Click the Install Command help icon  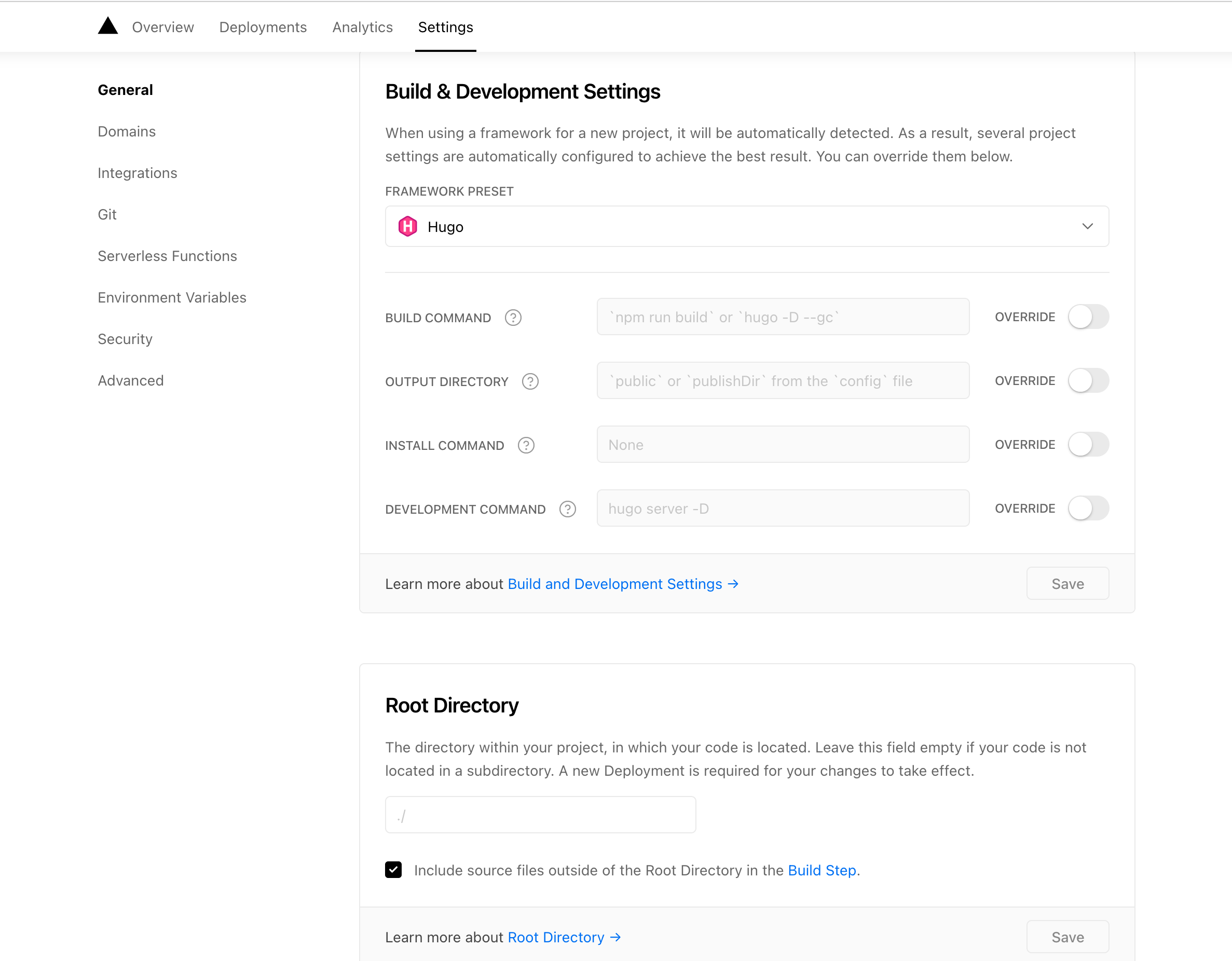[526, 445]
